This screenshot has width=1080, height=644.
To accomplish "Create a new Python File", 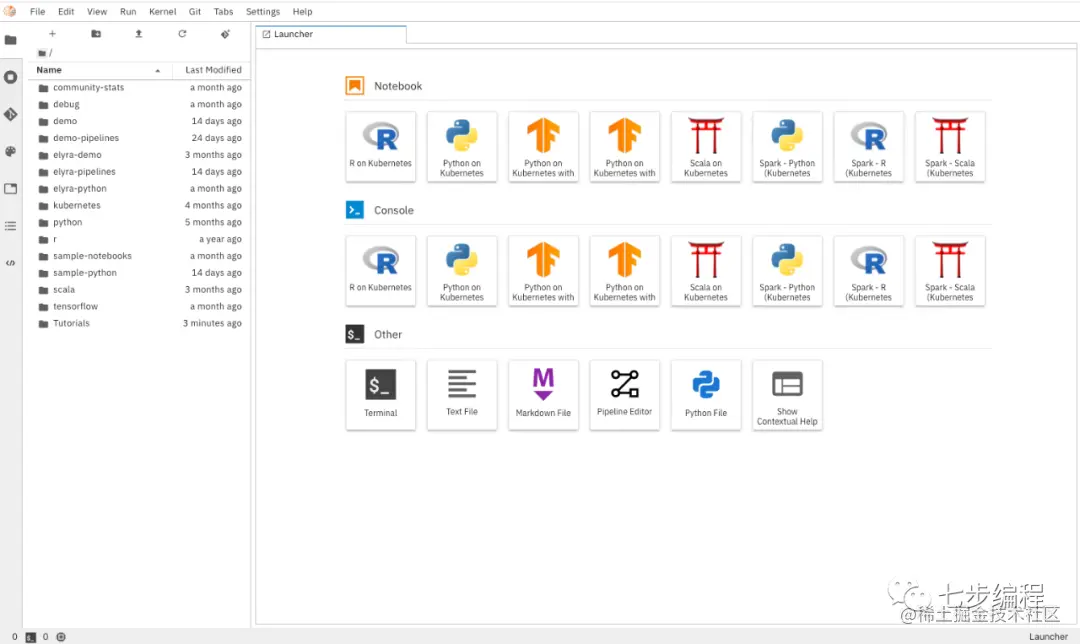I will (x=706, y=395).
